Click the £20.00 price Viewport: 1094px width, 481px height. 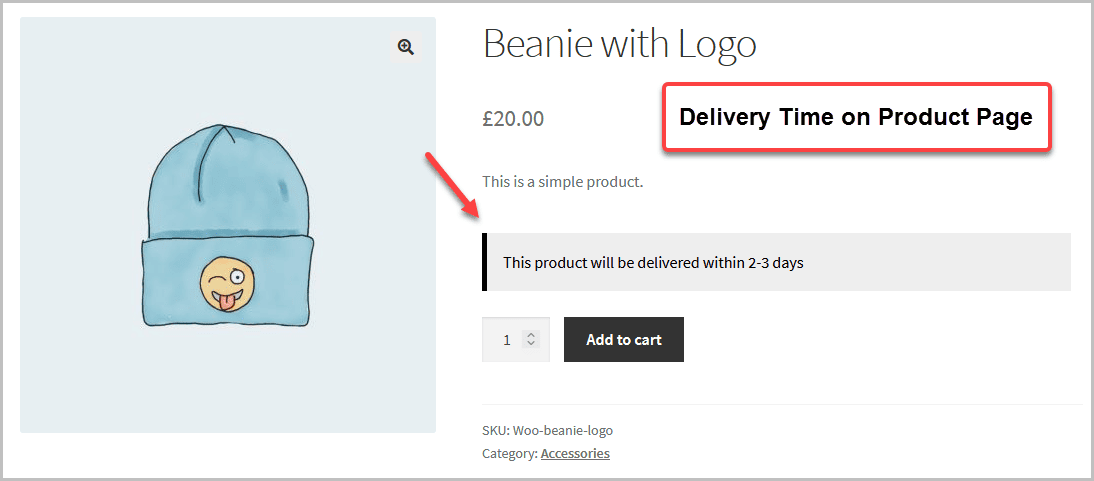513,119
